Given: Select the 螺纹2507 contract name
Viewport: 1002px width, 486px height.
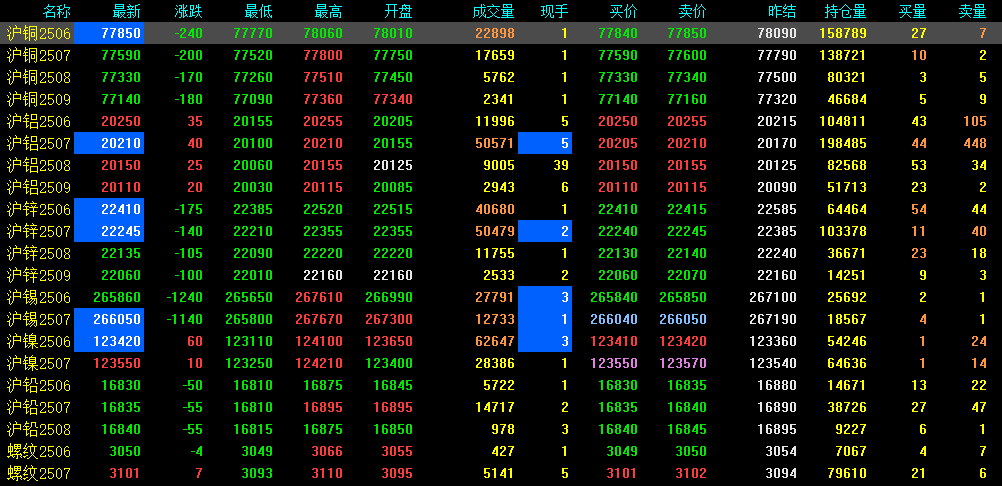Looking at the screenshot, I should coord(38,473).
